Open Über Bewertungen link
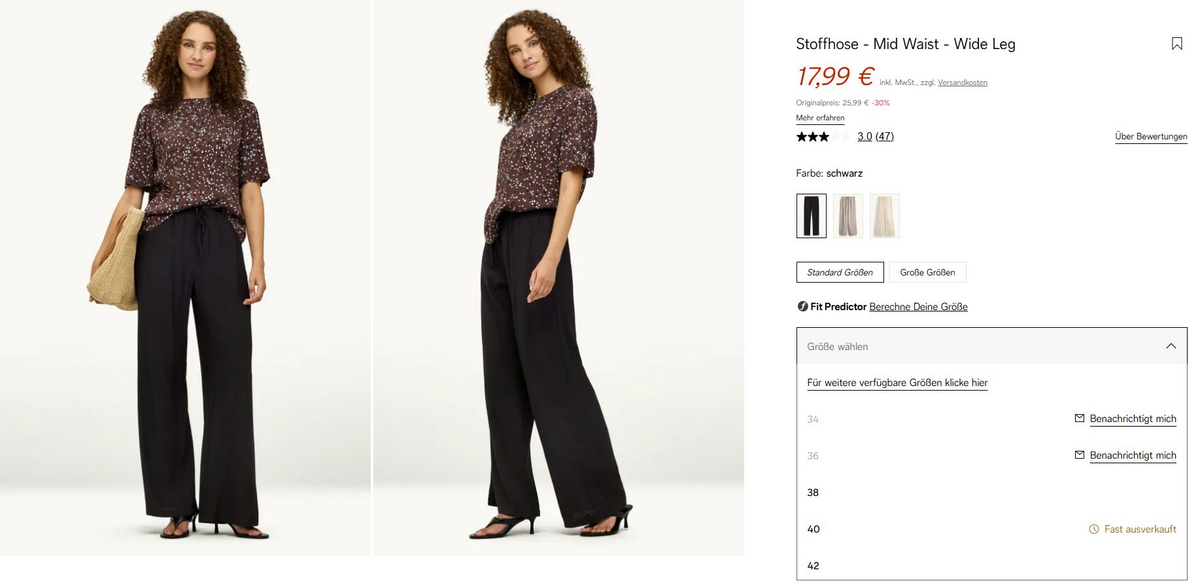The width and height of the screenshot is (1200, 583). [x=1151, y=136]
